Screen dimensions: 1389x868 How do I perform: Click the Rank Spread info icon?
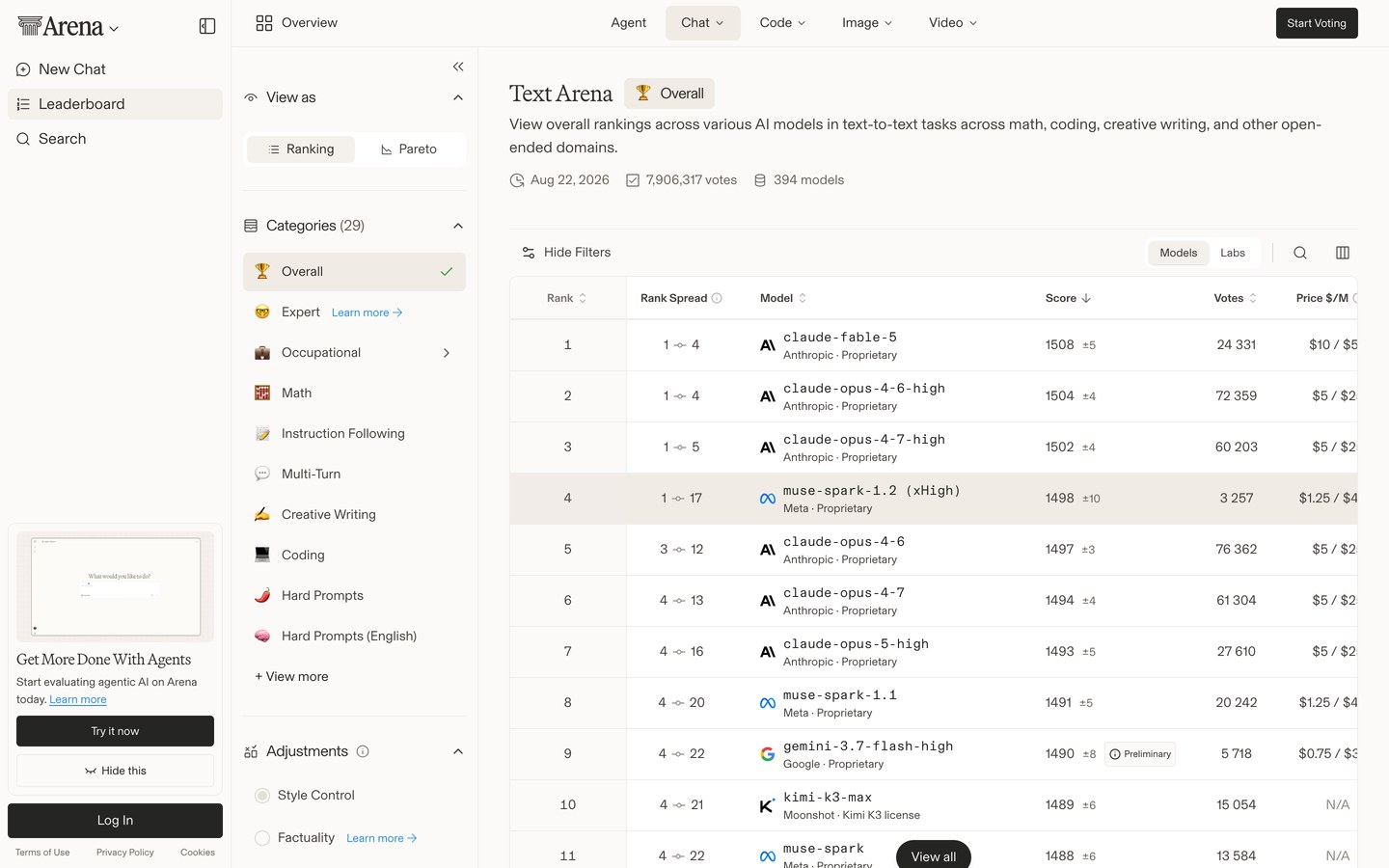coord(717,298)
